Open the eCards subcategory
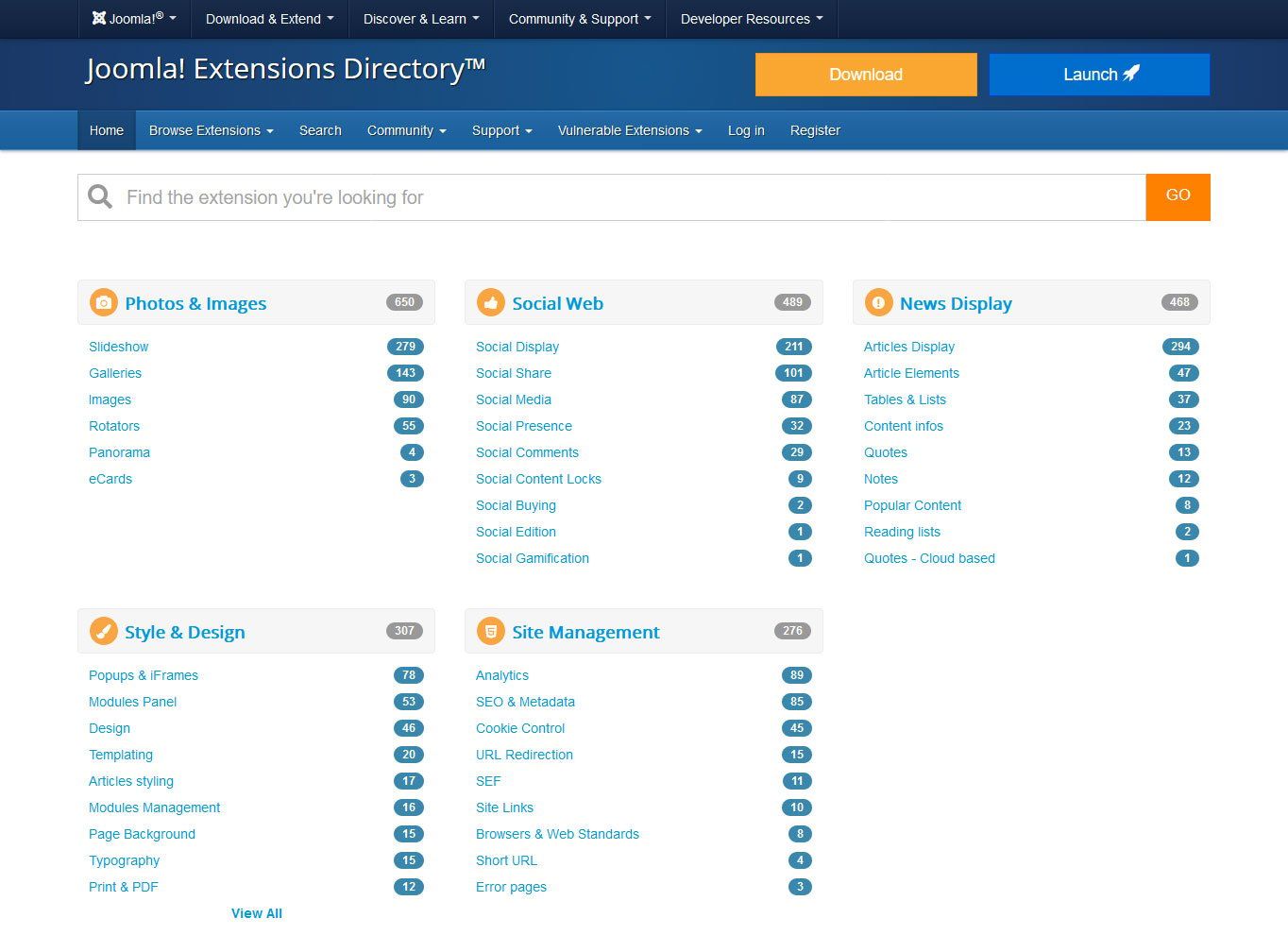 point(110,479)
